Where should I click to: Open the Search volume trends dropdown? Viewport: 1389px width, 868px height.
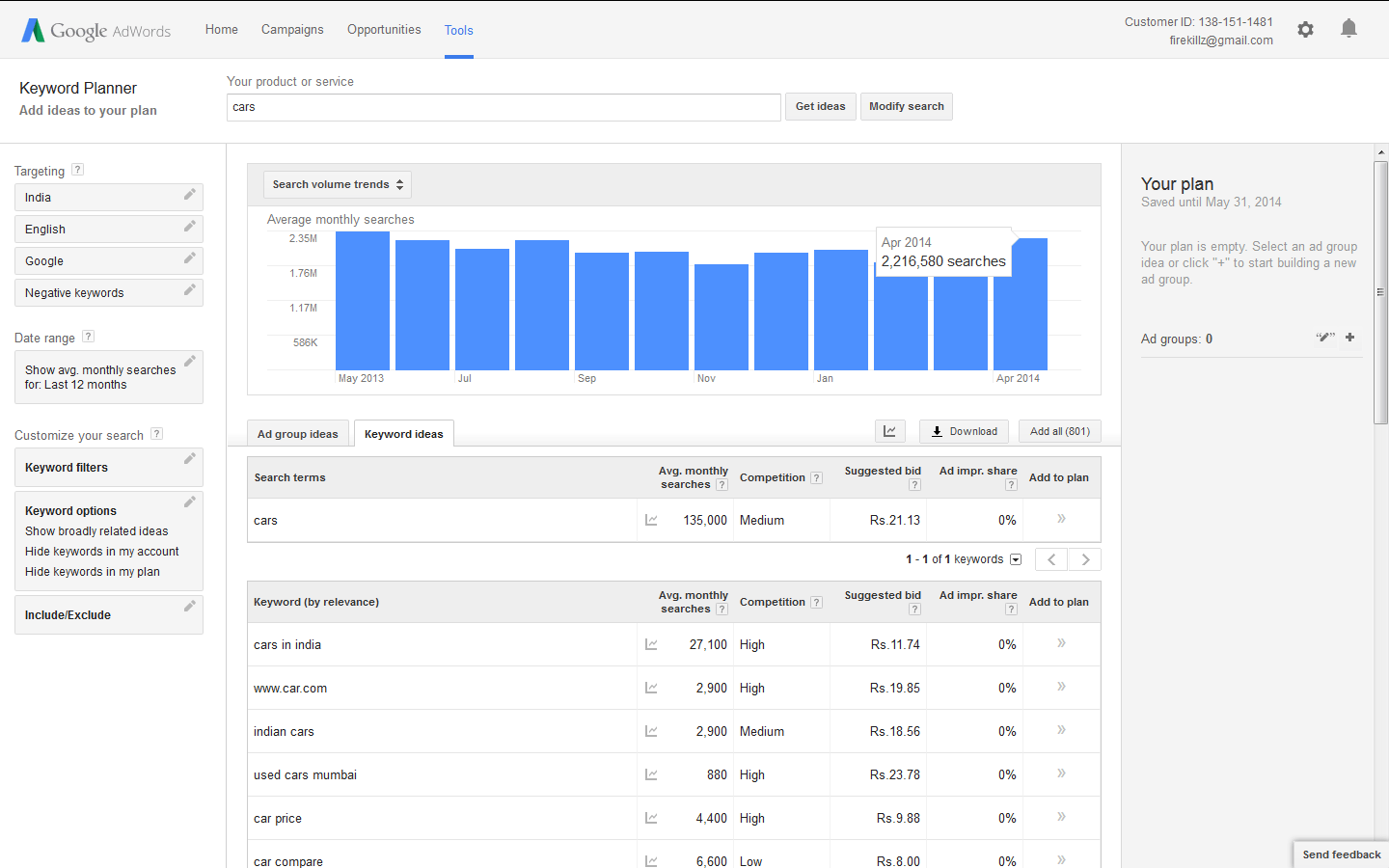[x=337, y=184]
